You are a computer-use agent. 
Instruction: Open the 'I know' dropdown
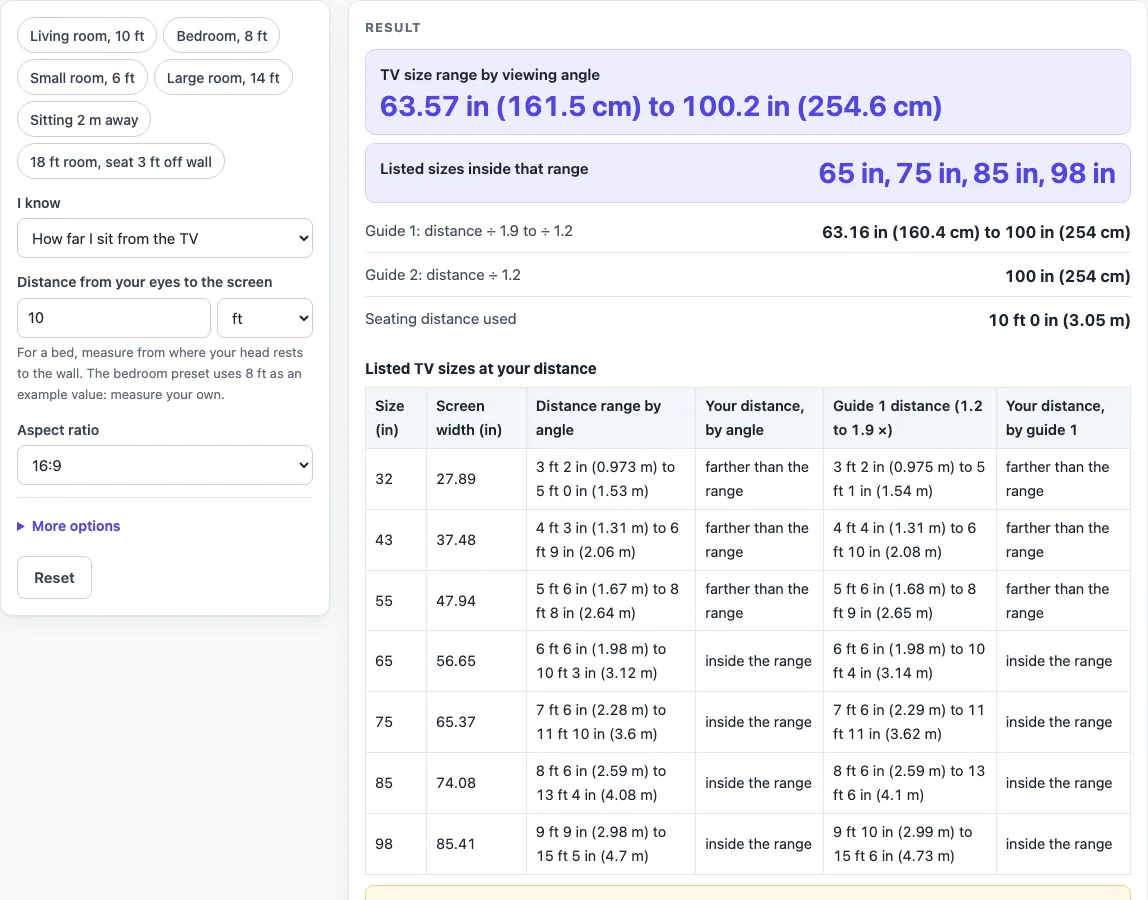[x=165, y=238]
